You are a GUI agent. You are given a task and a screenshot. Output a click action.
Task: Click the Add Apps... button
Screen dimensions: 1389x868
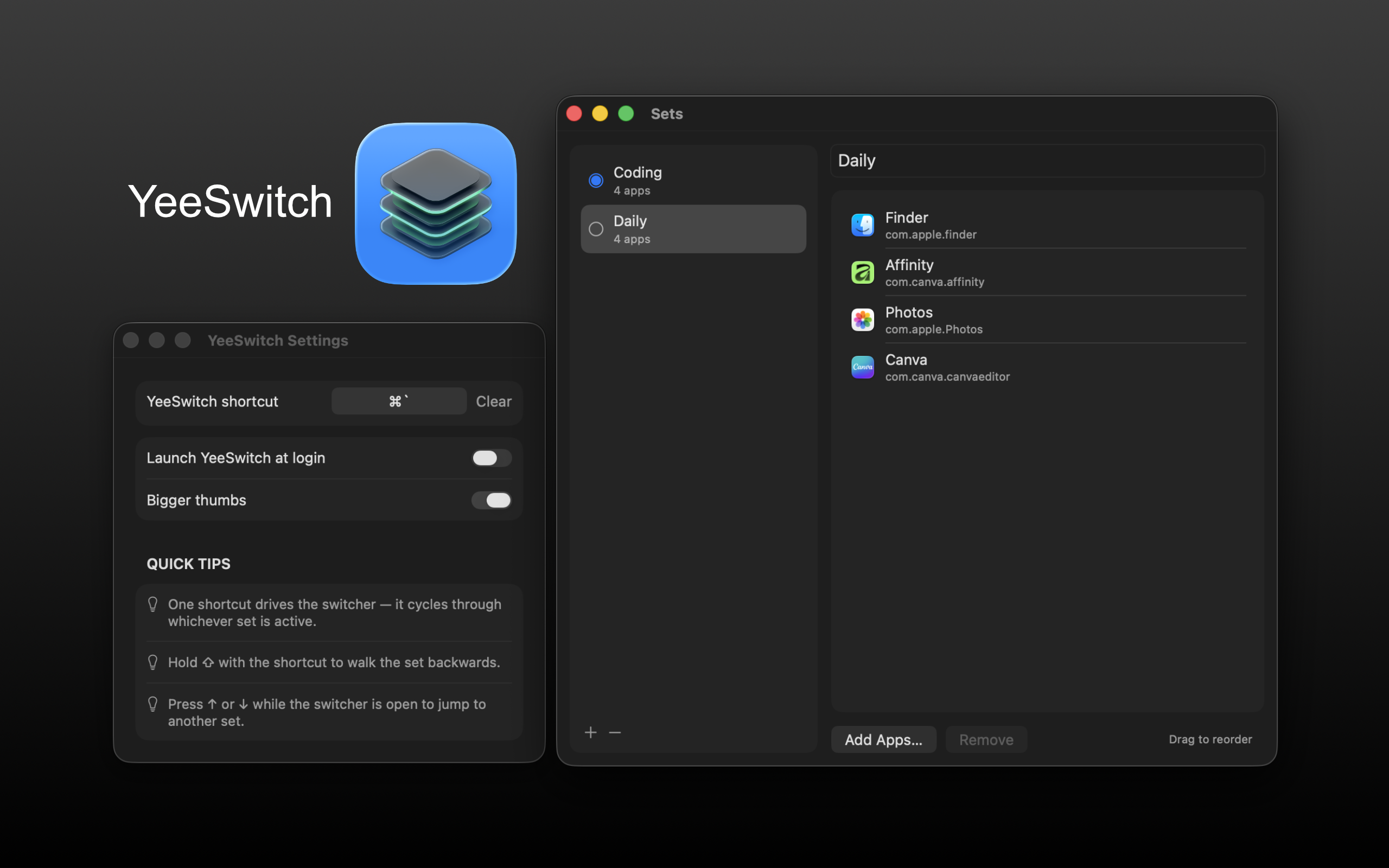coord(883,739)
